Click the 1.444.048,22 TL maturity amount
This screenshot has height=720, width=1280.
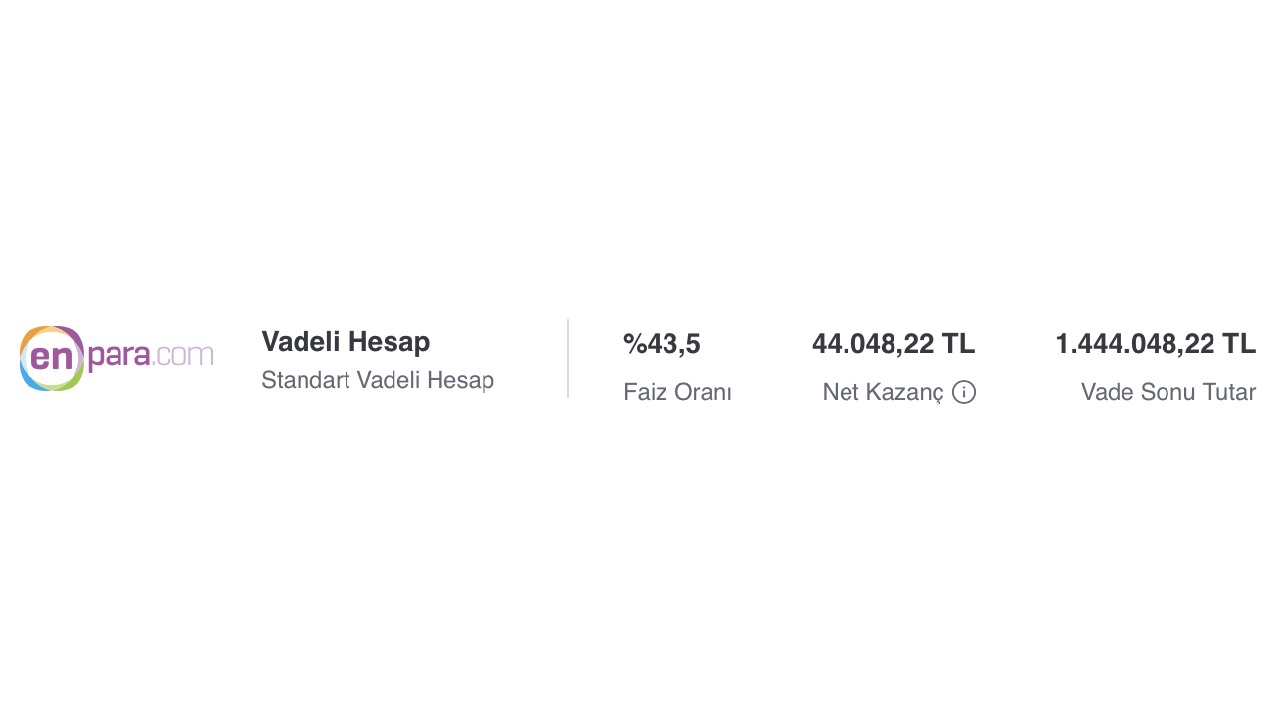pyautogui.click(x=1155, y=344)
